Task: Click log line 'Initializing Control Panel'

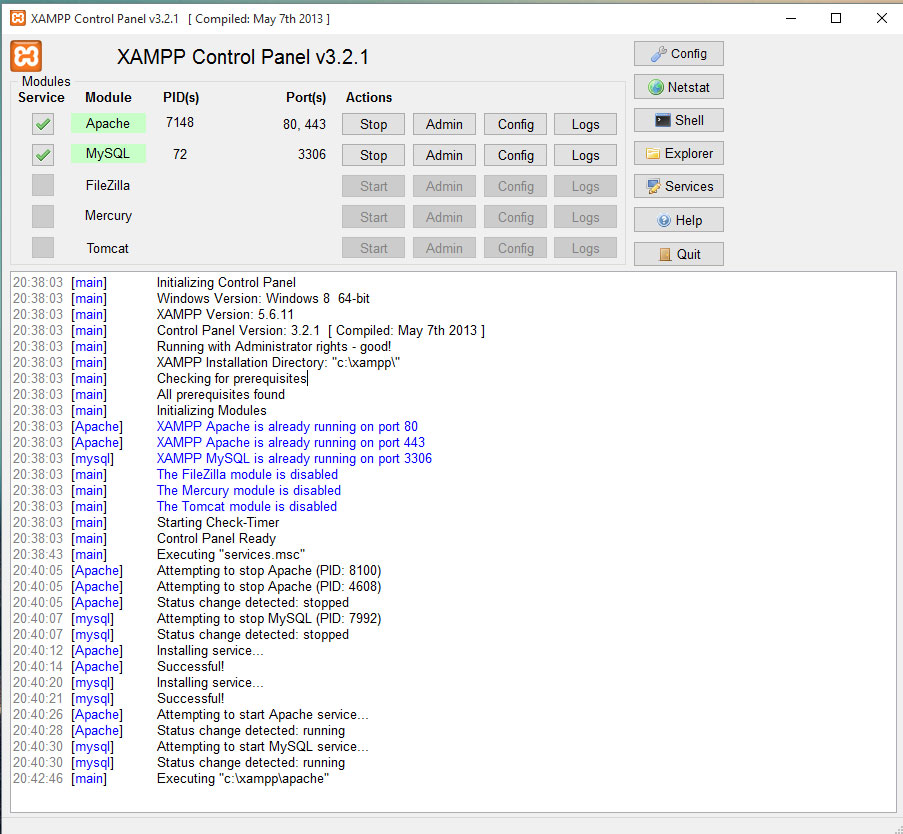Action: click(226, 282)
